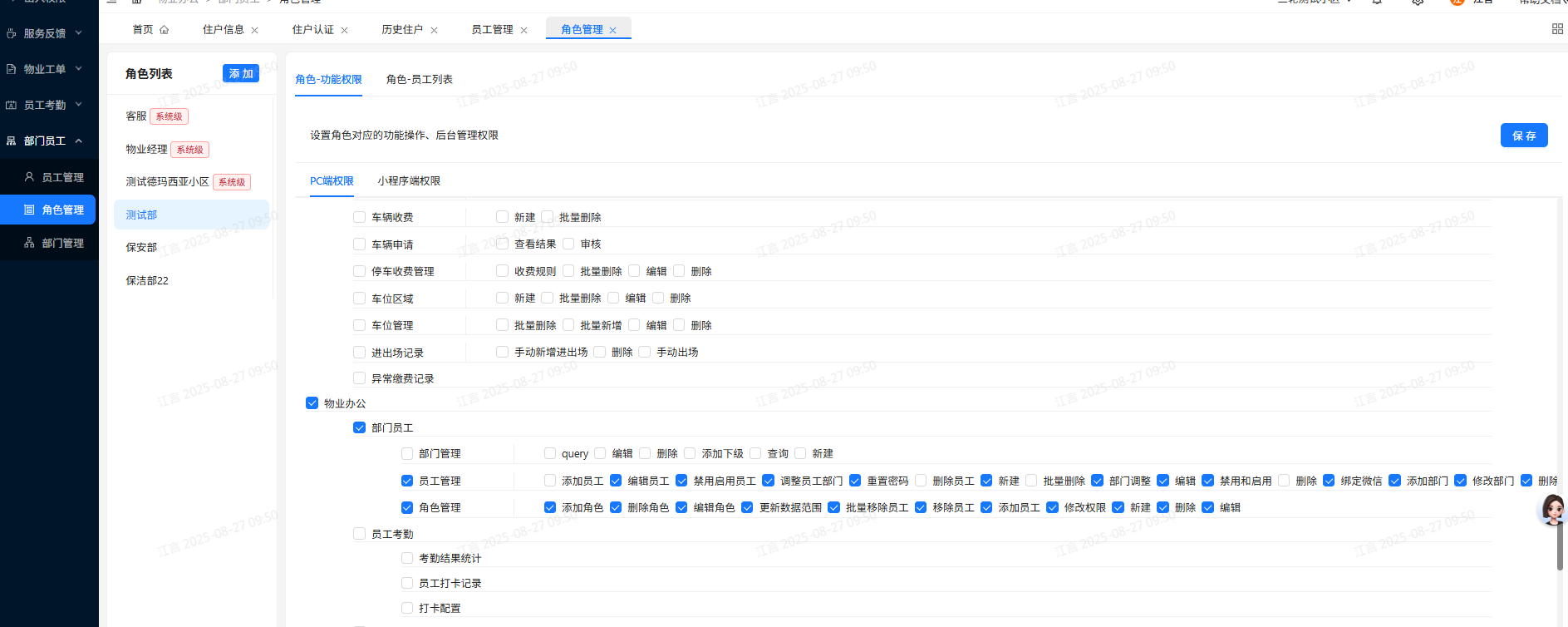The width and height of the screenshot is (1568, 627).
Task: Expand the 员工考勤 menu chevron
Action: (x=79, y=104)
